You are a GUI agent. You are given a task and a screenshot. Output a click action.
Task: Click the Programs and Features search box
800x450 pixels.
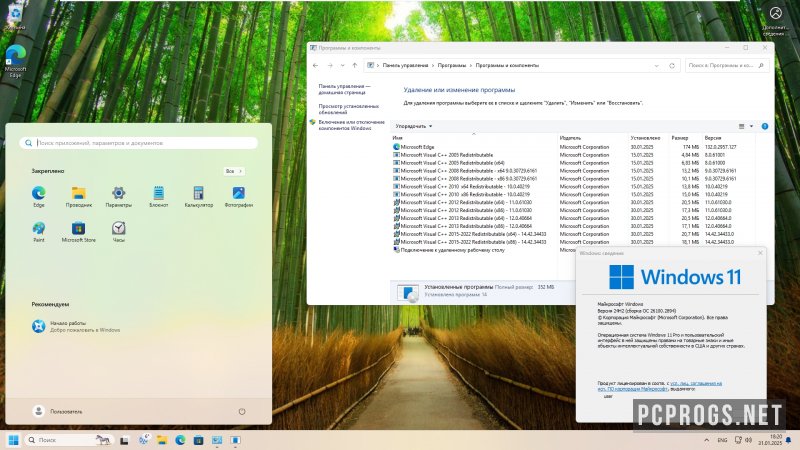(727, 65)
